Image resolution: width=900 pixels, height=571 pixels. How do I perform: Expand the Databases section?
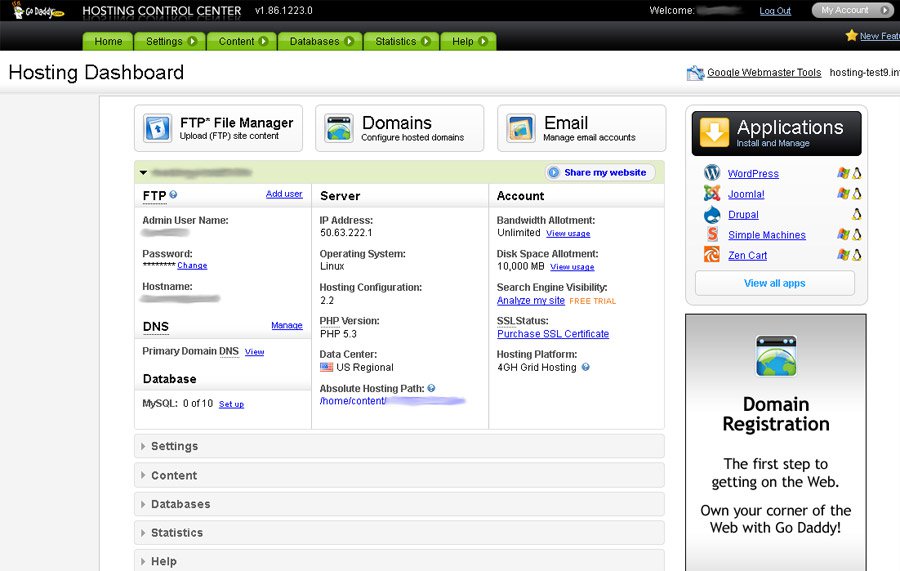point(399,504)
